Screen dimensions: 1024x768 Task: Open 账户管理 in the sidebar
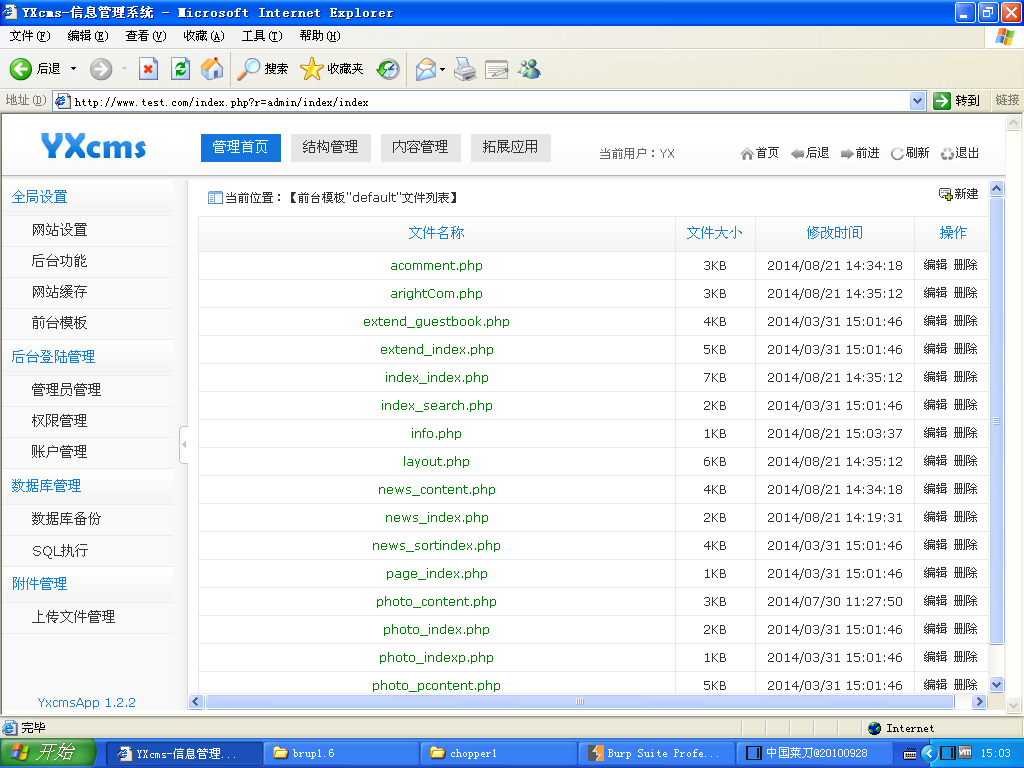59,452
